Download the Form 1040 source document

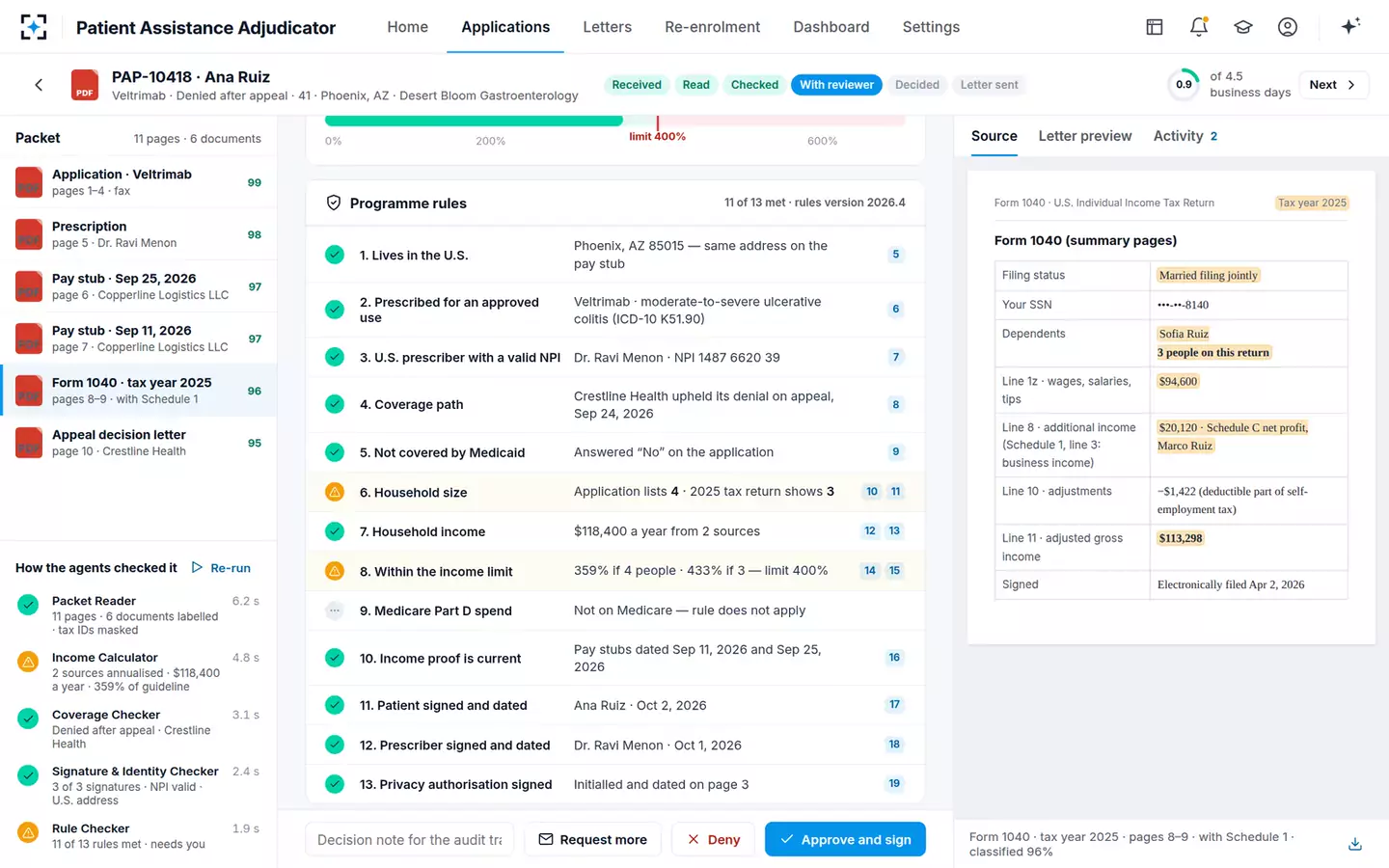pos(1355,844)
